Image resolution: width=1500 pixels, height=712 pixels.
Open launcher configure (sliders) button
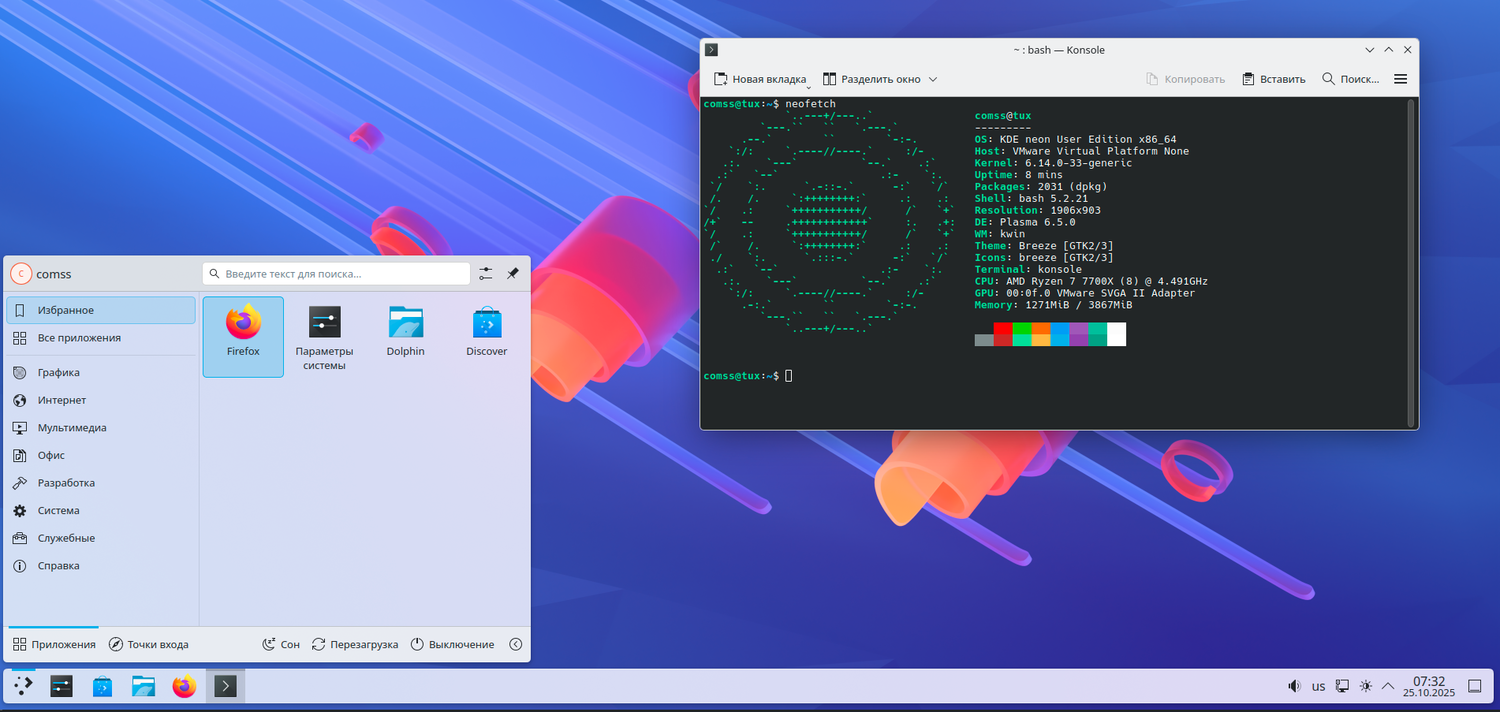[486, 273]
